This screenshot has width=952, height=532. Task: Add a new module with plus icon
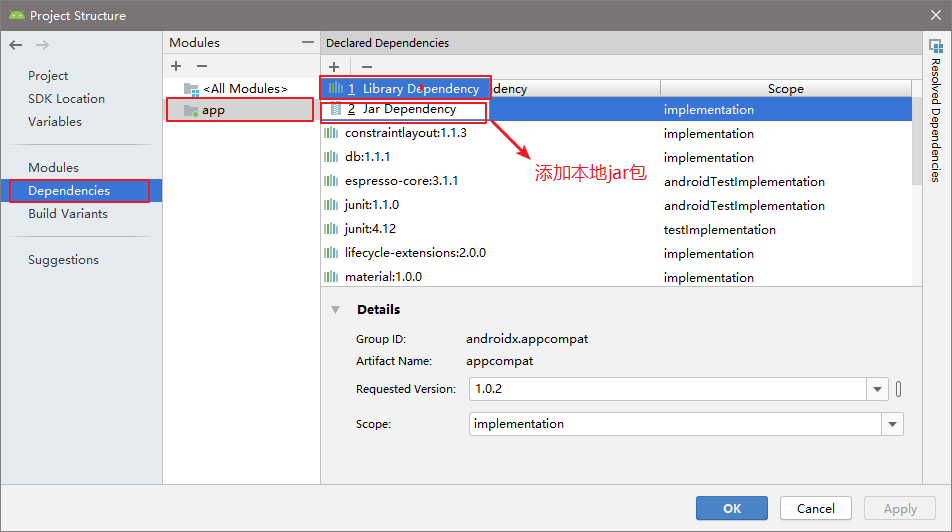(x=176, y=66)
